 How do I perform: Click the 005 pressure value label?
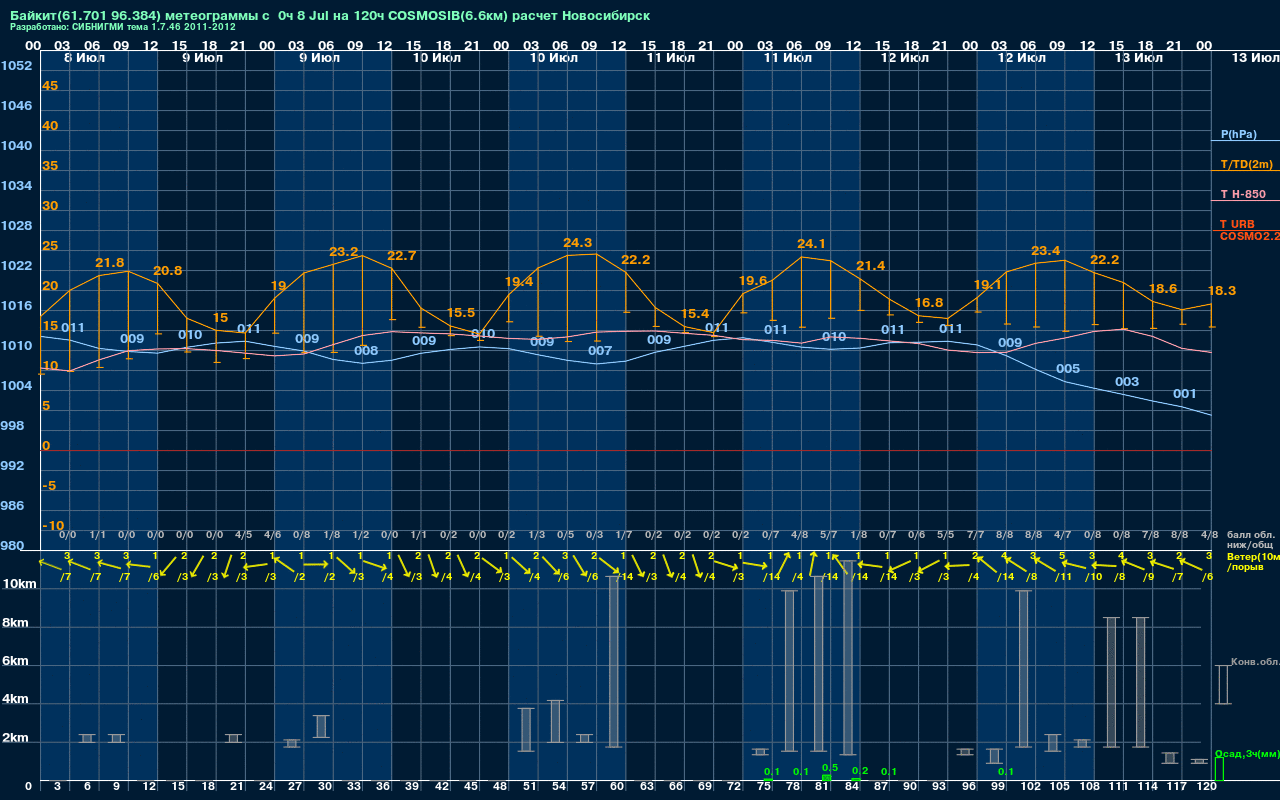coord(1068,369)
